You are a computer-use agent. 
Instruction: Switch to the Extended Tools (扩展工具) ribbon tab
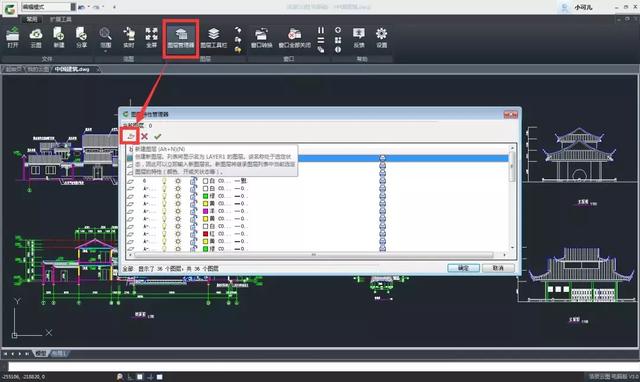click(60, 19)
